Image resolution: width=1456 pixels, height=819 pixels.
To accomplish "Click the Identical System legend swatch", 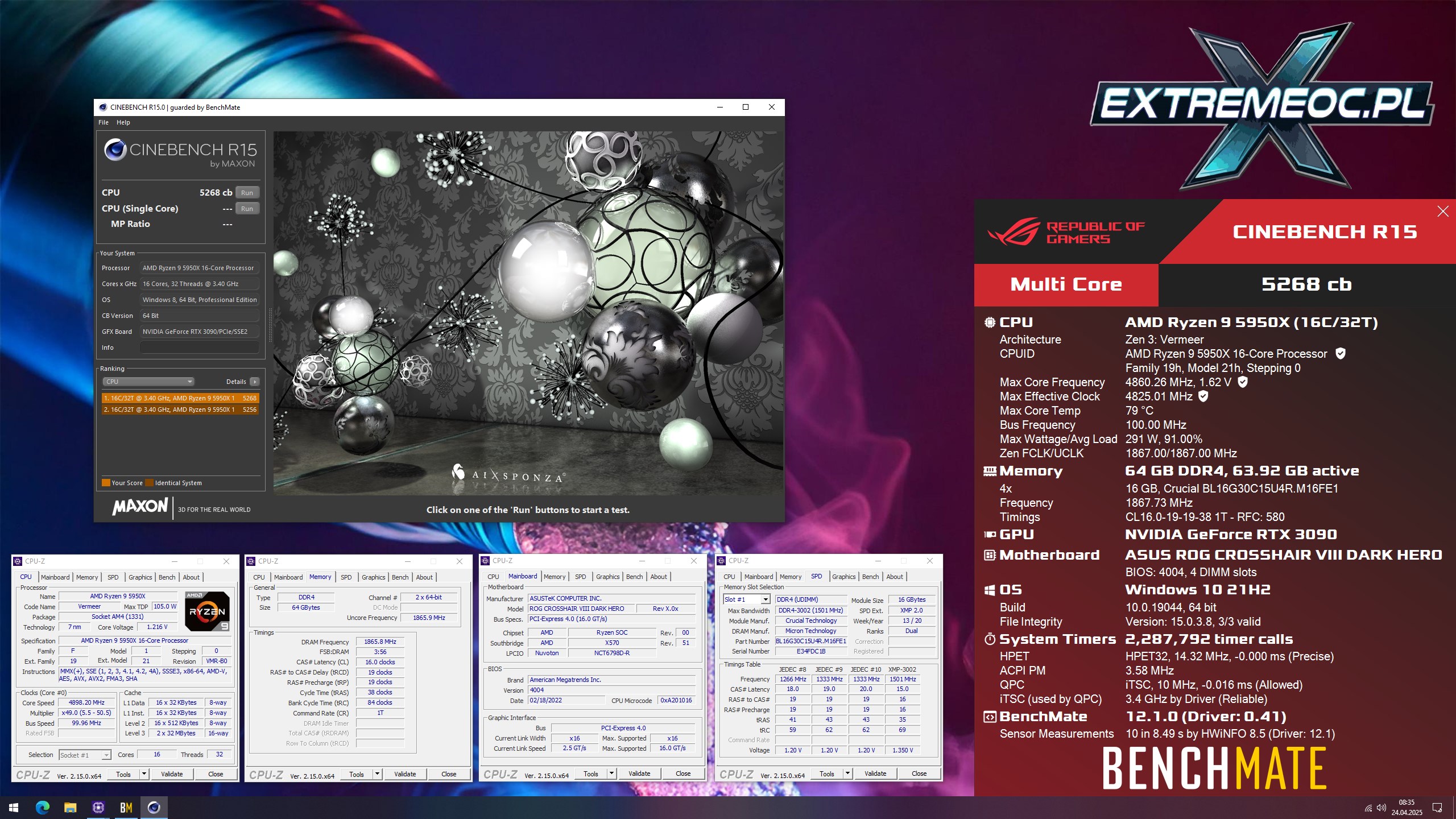I will click(149, 483).
